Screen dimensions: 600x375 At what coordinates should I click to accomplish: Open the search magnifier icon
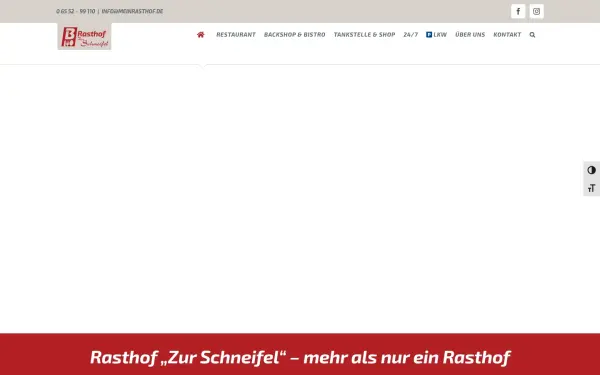pos(532,35)
